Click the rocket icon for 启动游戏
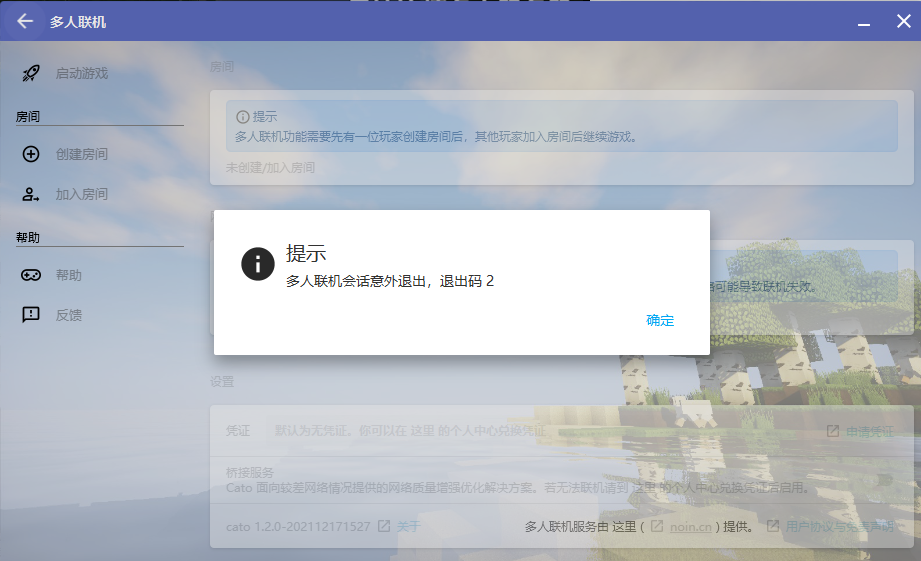 click(31, 73)
